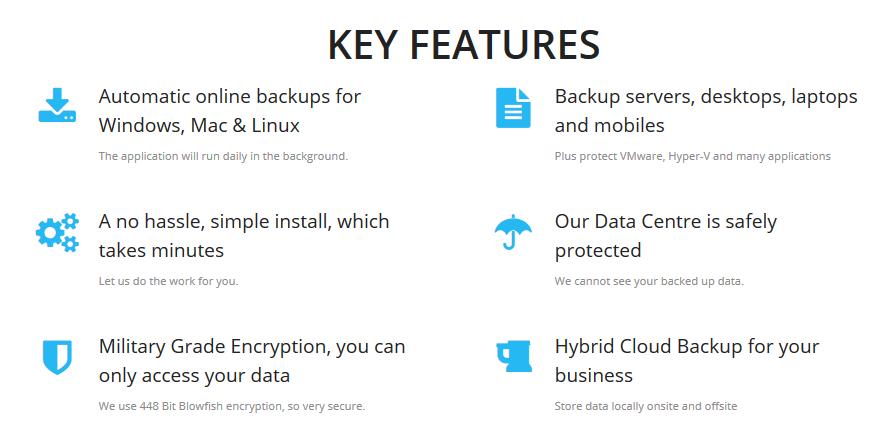Select the KEY FEATURES heading
The height and width of the screenshot is (444, 879).
pos(464,45)
